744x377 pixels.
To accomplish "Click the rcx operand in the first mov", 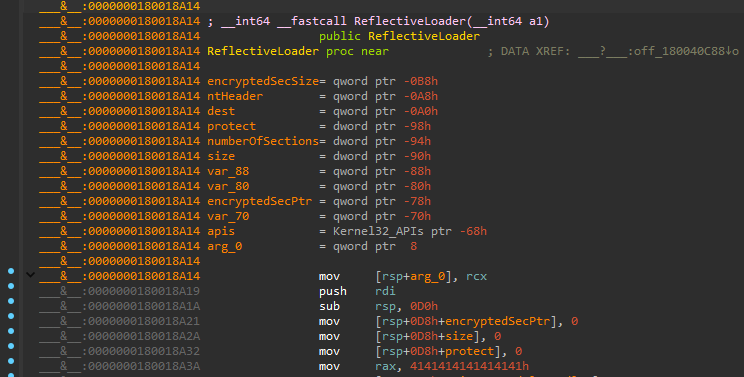I will pyautogui.click(x=476, y=276).
